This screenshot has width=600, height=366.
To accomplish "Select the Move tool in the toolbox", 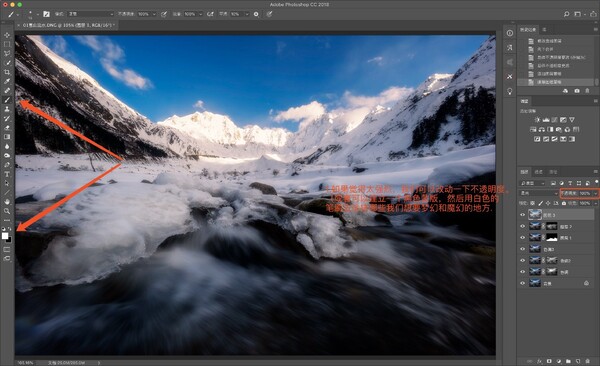I will click(x=7, y=35).
